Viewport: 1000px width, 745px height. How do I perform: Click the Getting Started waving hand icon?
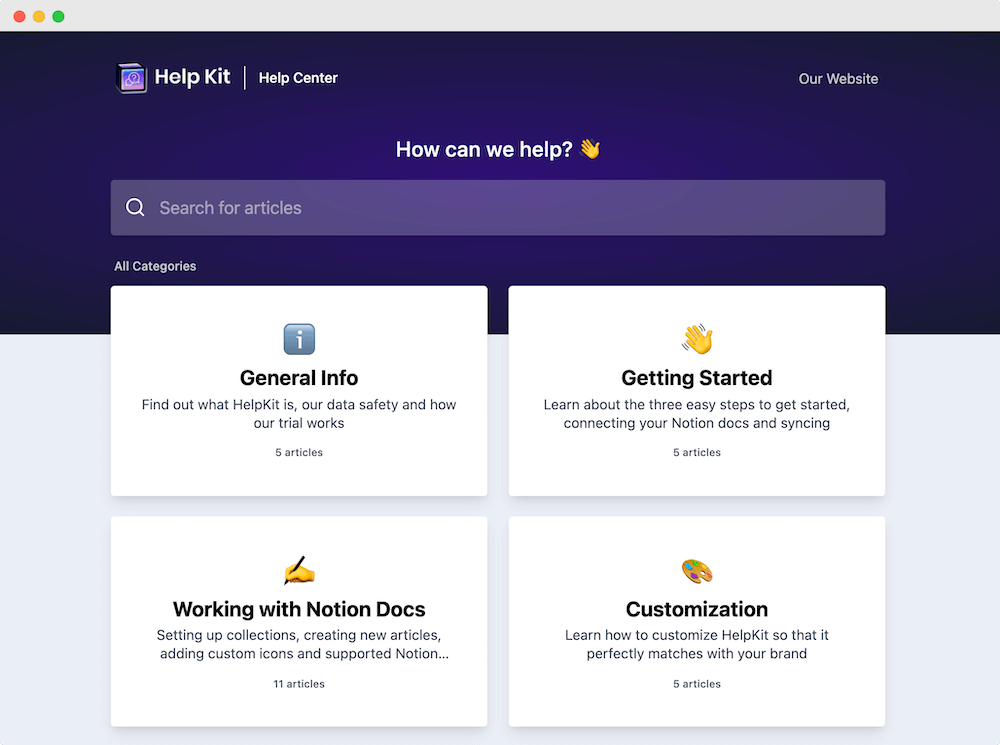(697, 339)
